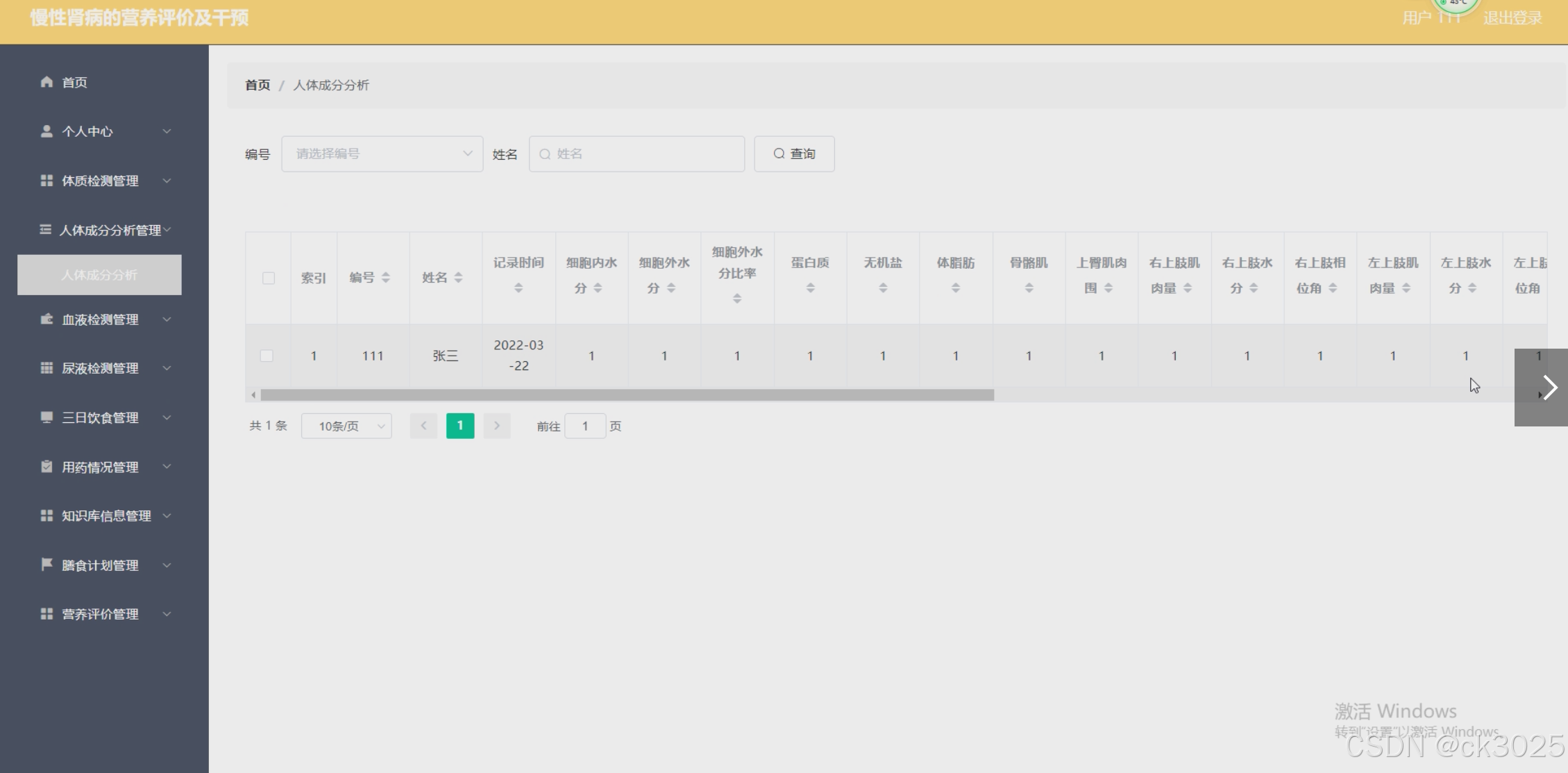
Task: Open 知识库信息管理 sidebar menu
Action: point(106,516)
